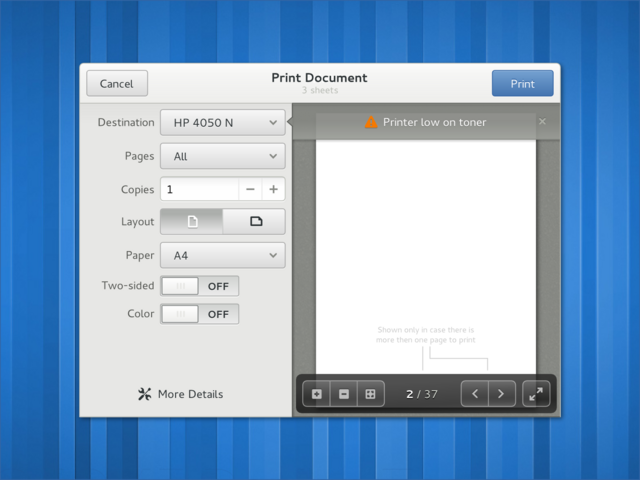Image resolution: width=640 pixels, height=480 pixels.
Task: Select landscape page layout
Action: [254, 222]
